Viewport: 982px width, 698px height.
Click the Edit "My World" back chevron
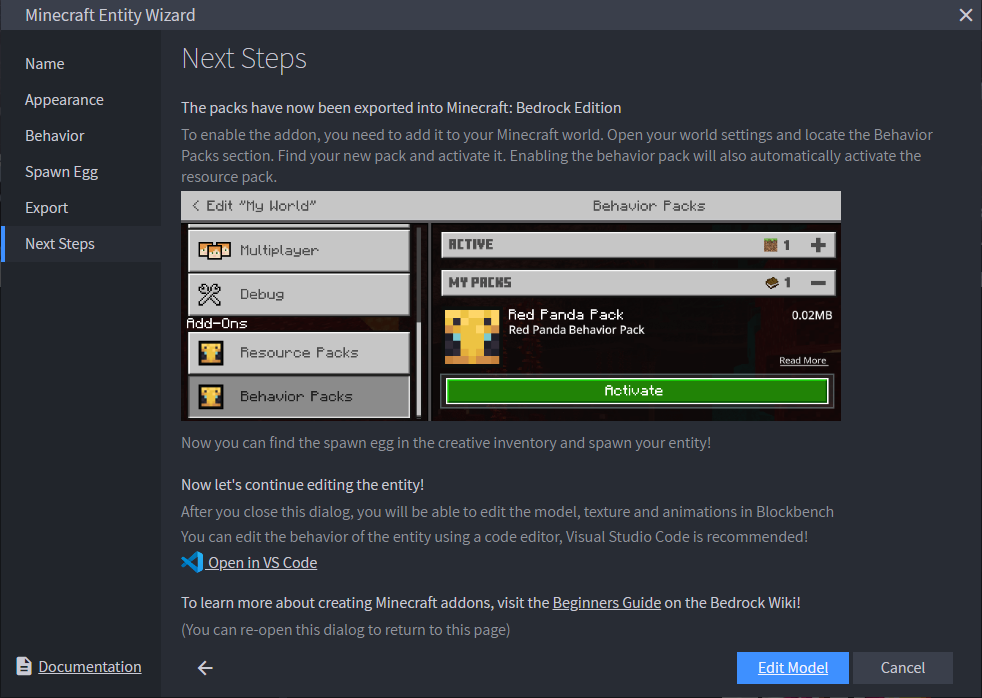(x=196, y=206)
